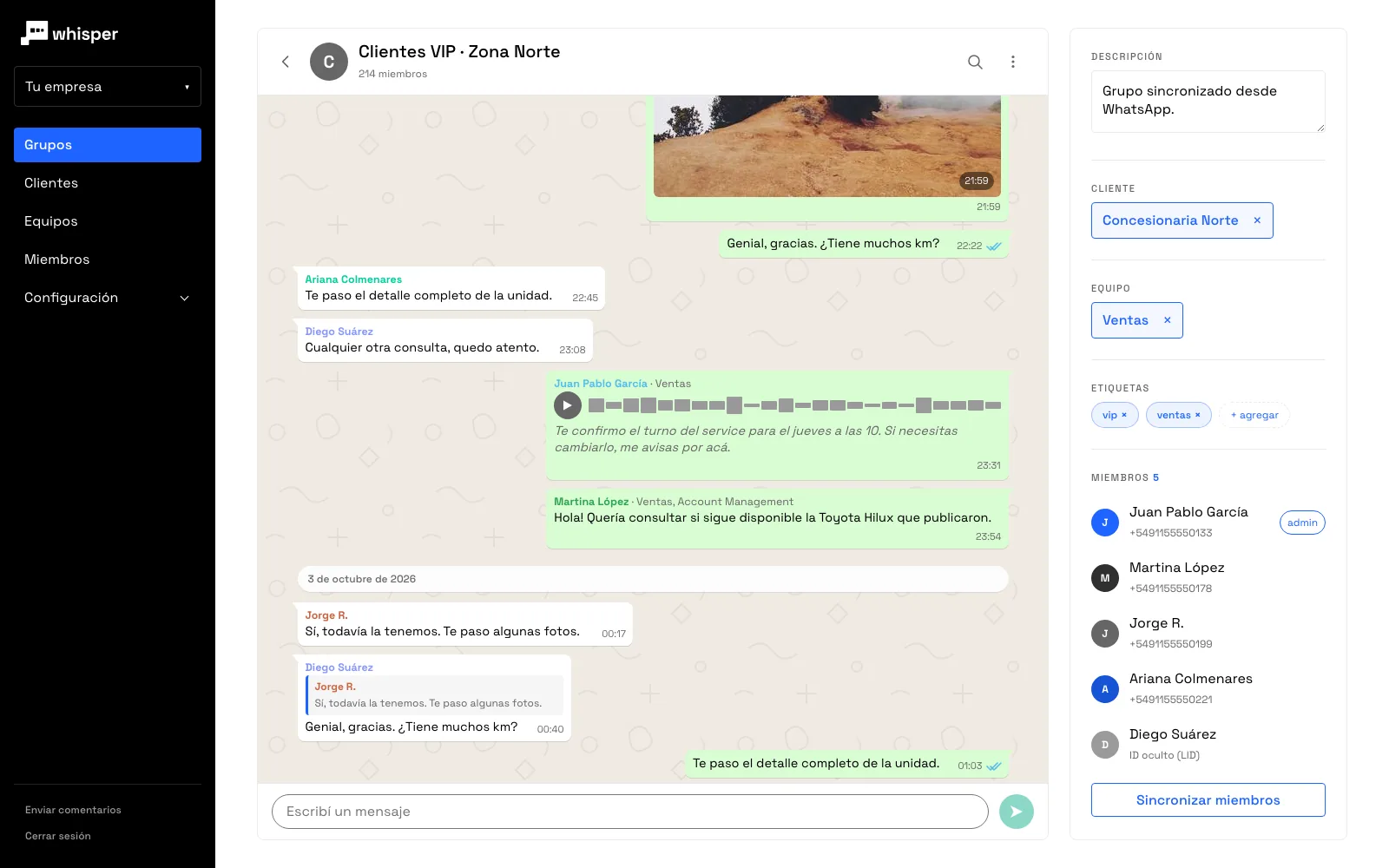Image resolution: width=1389 pixels, height=868 pixels.
Task: Play Juan Pablo García's voice message
Action: click(x=567, y=405)
